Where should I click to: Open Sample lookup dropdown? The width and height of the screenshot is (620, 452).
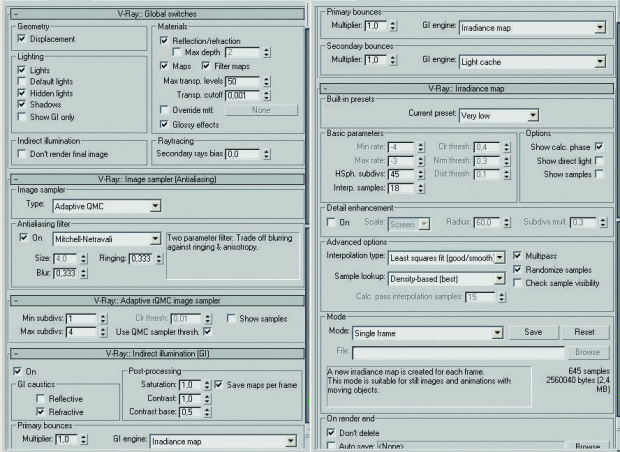[500, 279]
